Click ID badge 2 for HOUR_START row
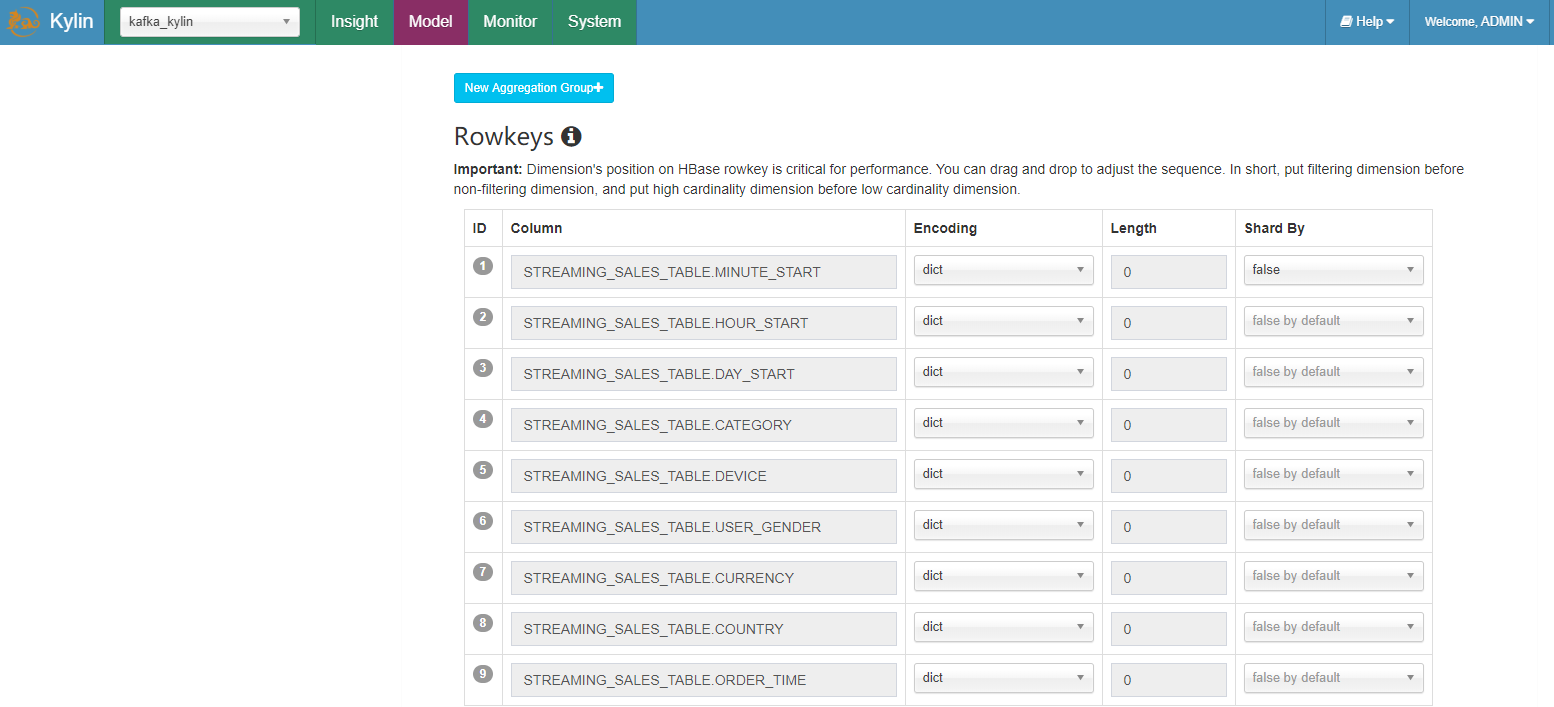This screenshot has height=707, width=1554. click(483, 317)
